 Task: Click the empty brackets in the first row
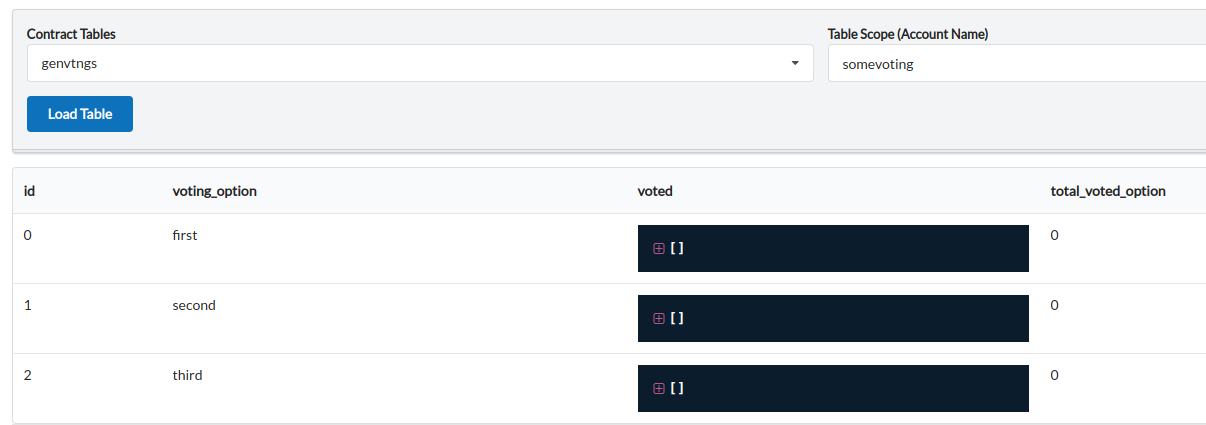click(x=677, y=248)
